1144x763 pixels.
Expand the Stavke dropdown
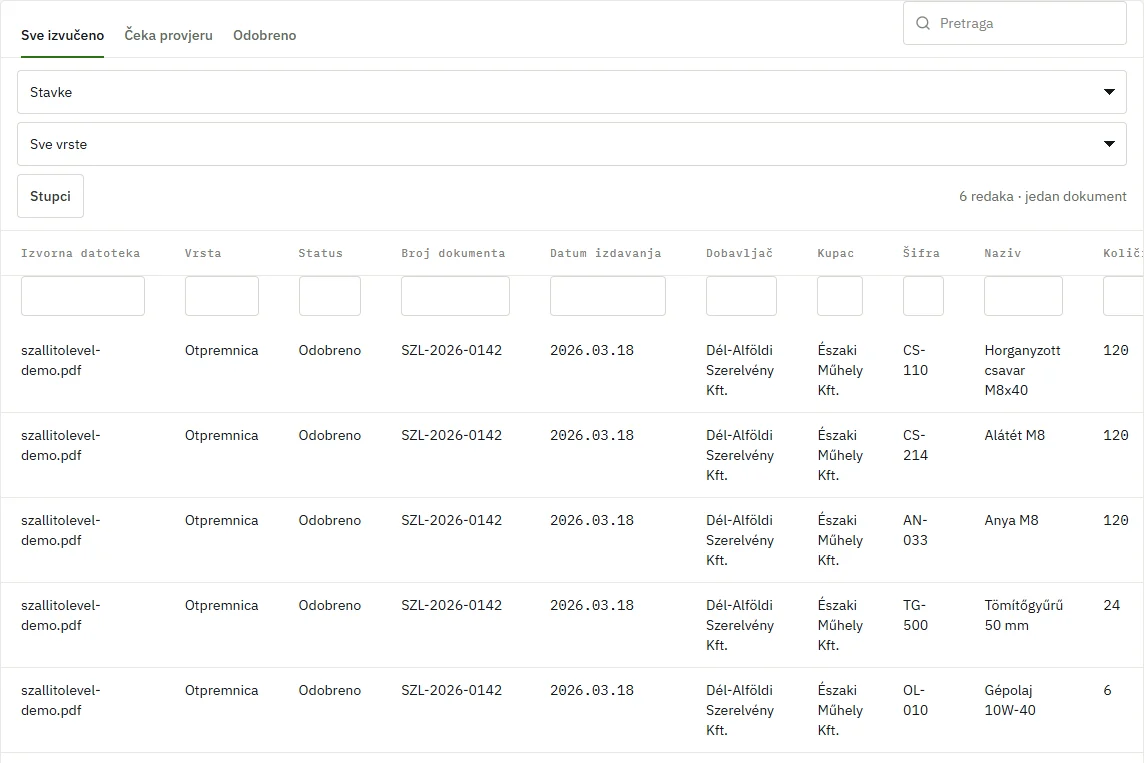pos(572,92)
